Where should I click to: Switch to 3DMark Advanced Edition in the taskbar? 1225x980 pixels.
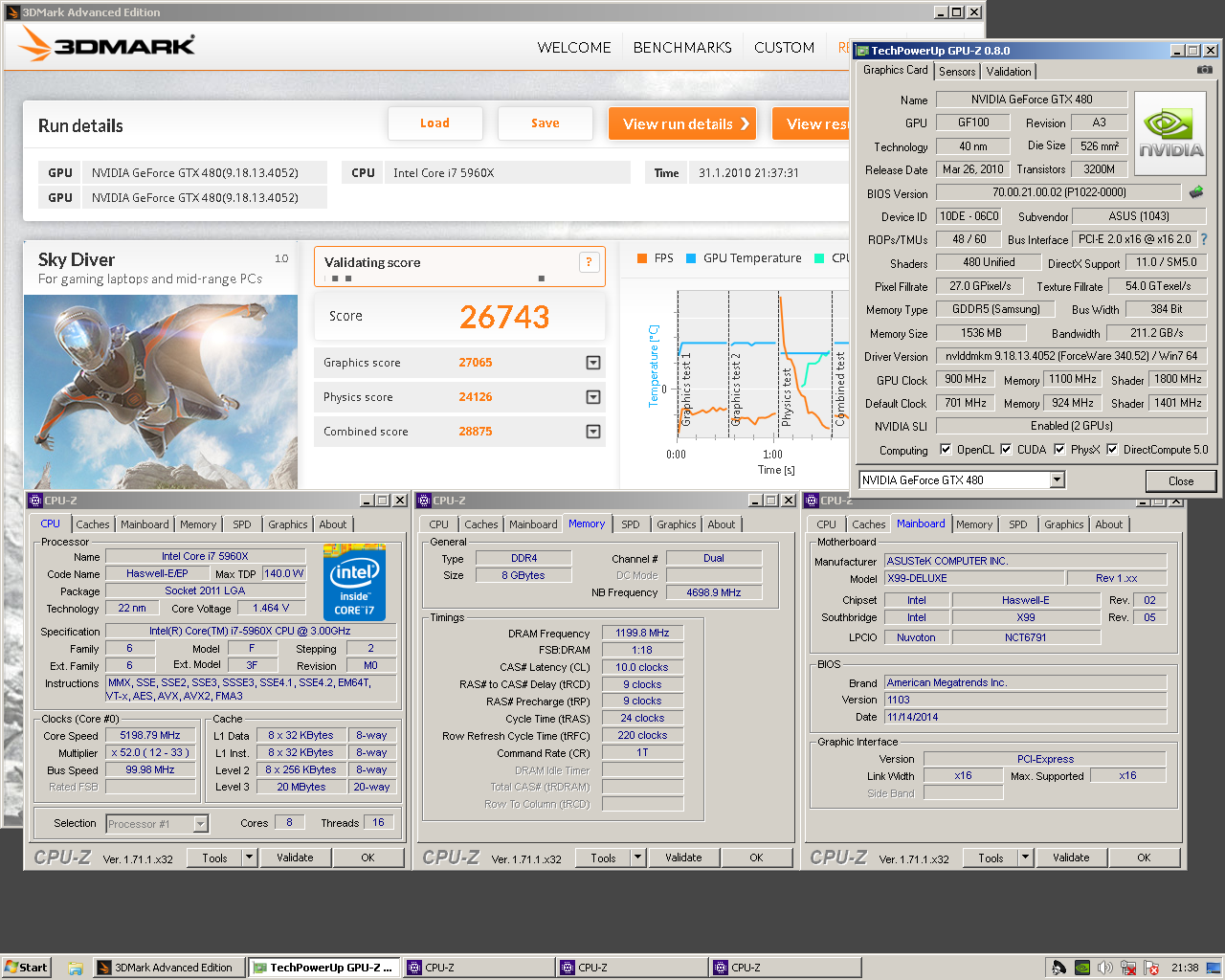(169, 968)
